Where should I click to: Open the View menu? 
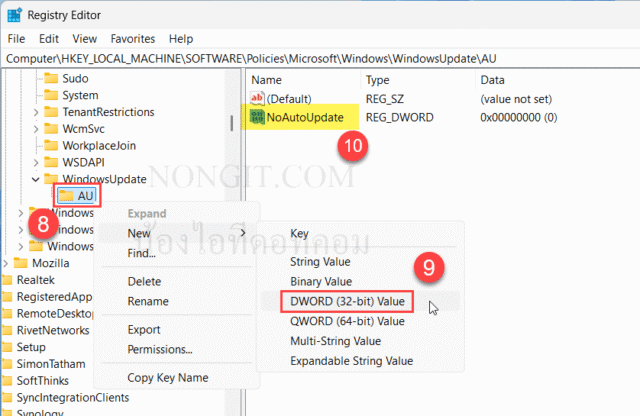84,39
